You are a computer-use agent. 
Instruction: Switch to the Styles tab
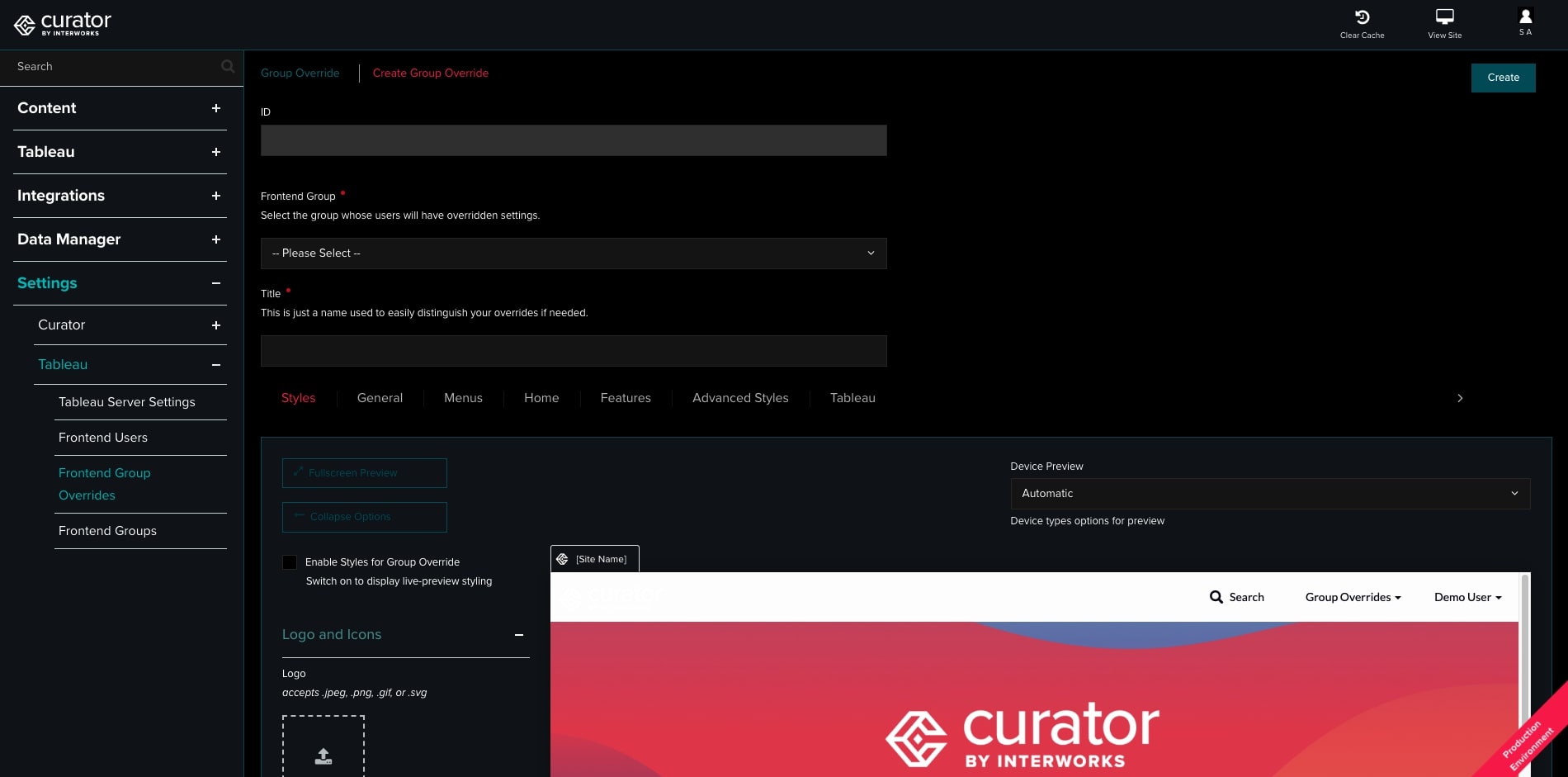click(x=298, y=398)
